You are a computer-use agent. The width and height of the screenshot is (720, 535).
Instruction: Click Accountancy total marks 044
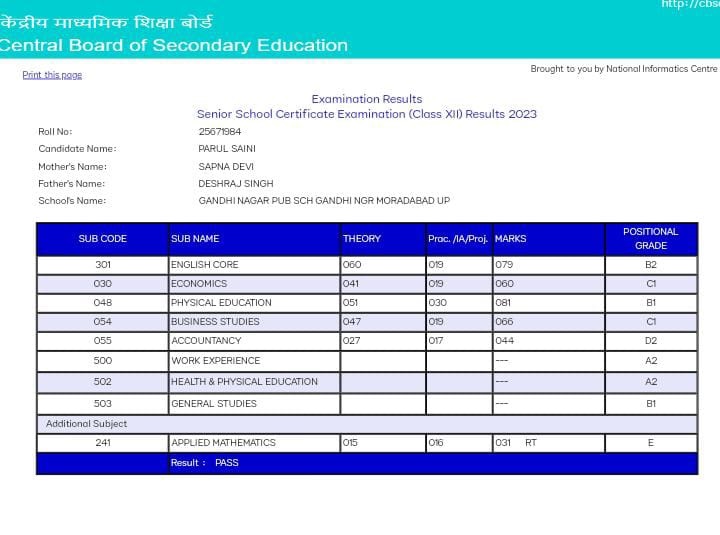(x=504, y=340)
